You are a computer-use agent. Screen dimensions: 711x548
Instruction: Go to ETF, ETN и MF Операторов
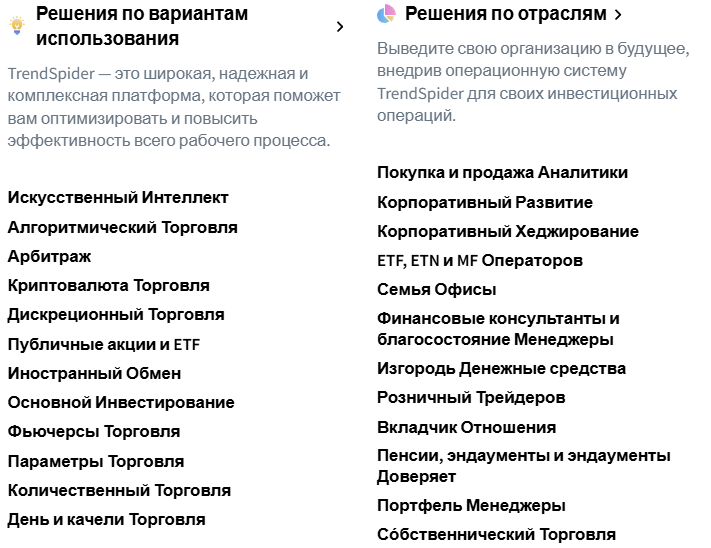479,261
